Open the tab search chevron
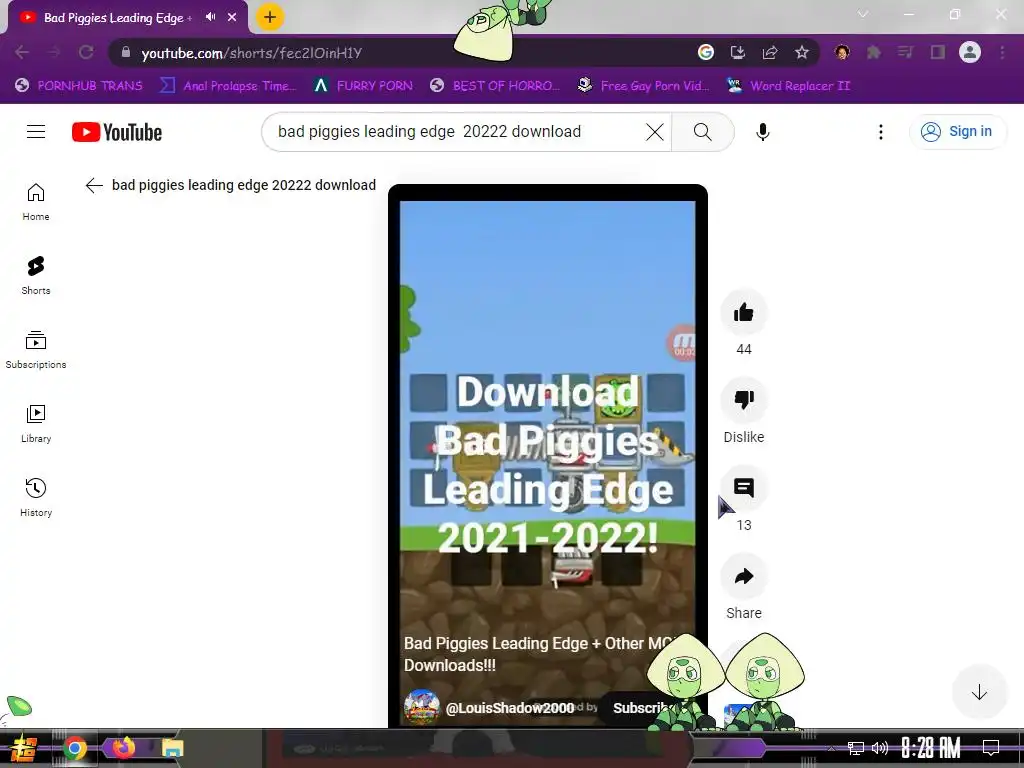1024x768 pixels. (863, 14)
